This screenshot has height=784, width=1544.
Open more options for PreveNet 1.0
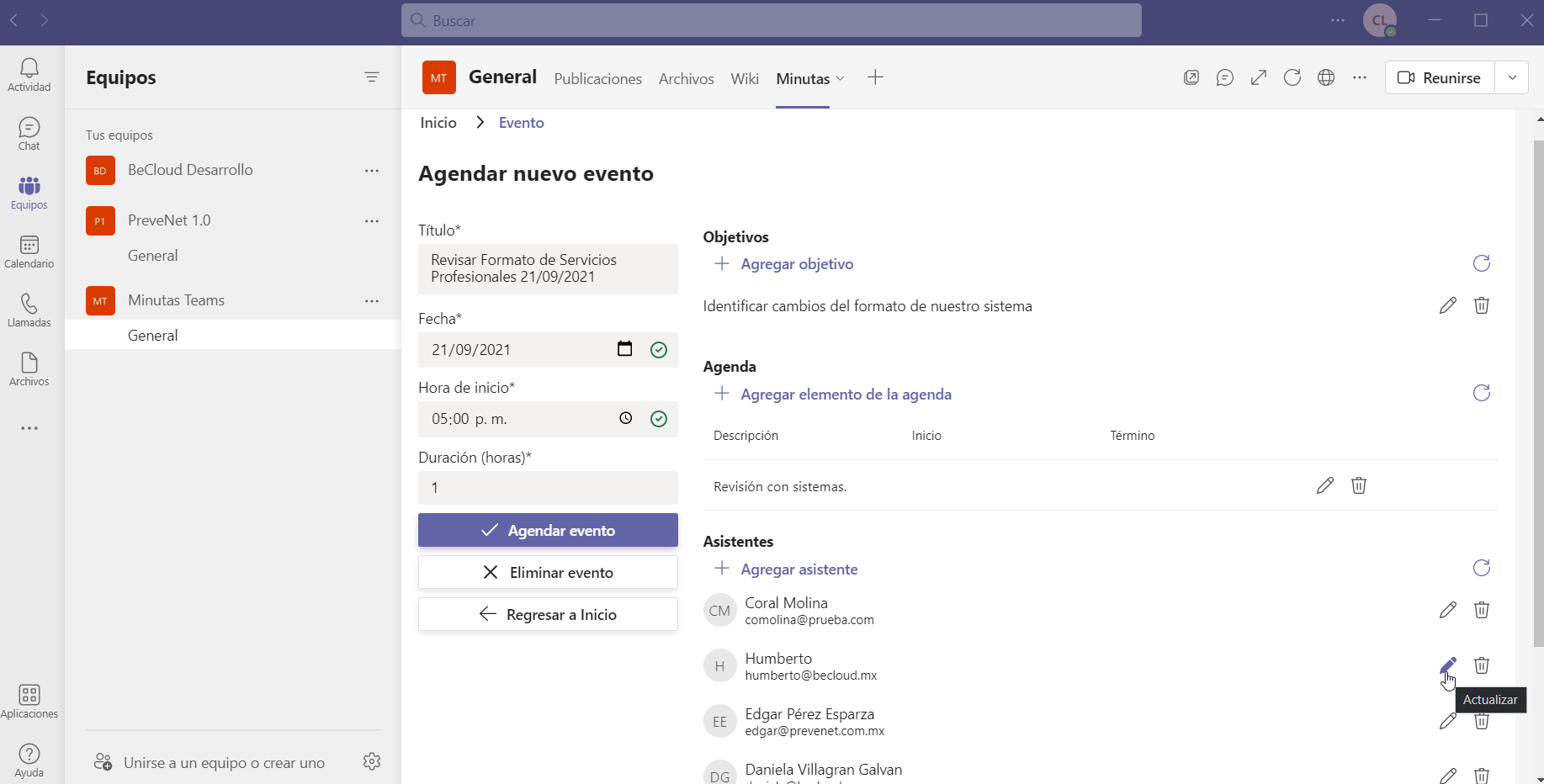[x=372, y=221]
